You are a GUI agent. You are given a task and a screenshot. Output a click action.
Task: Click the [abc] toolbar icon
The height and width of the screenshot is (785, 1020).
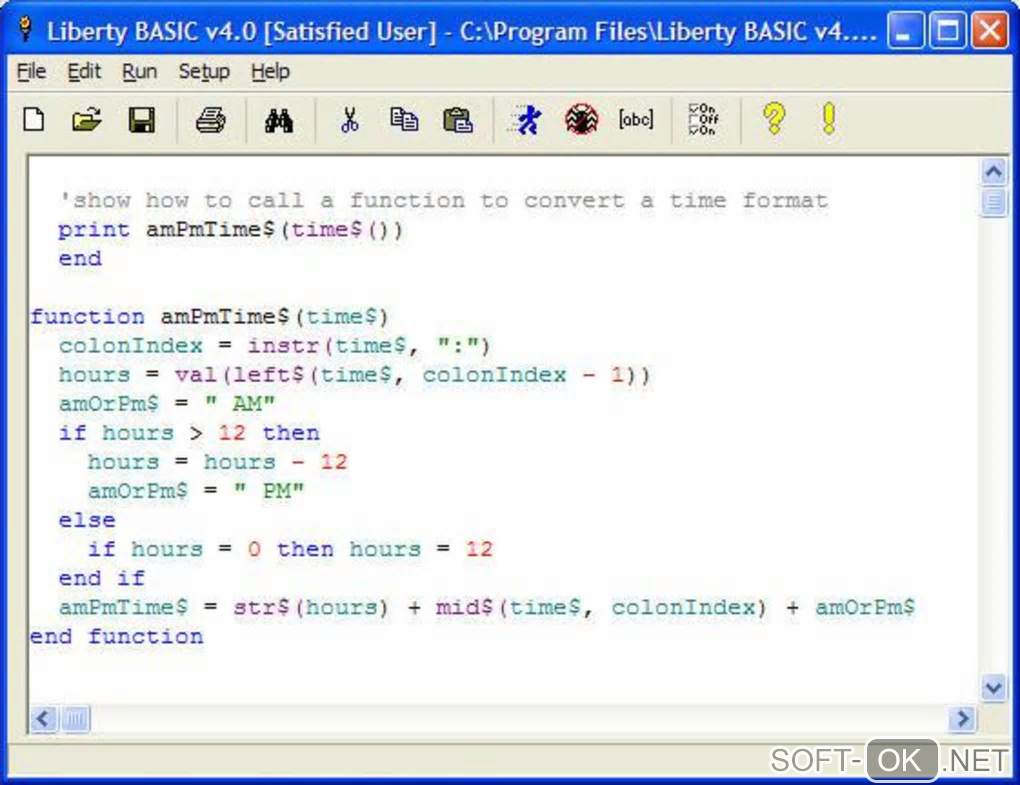[x=636, y=119]
